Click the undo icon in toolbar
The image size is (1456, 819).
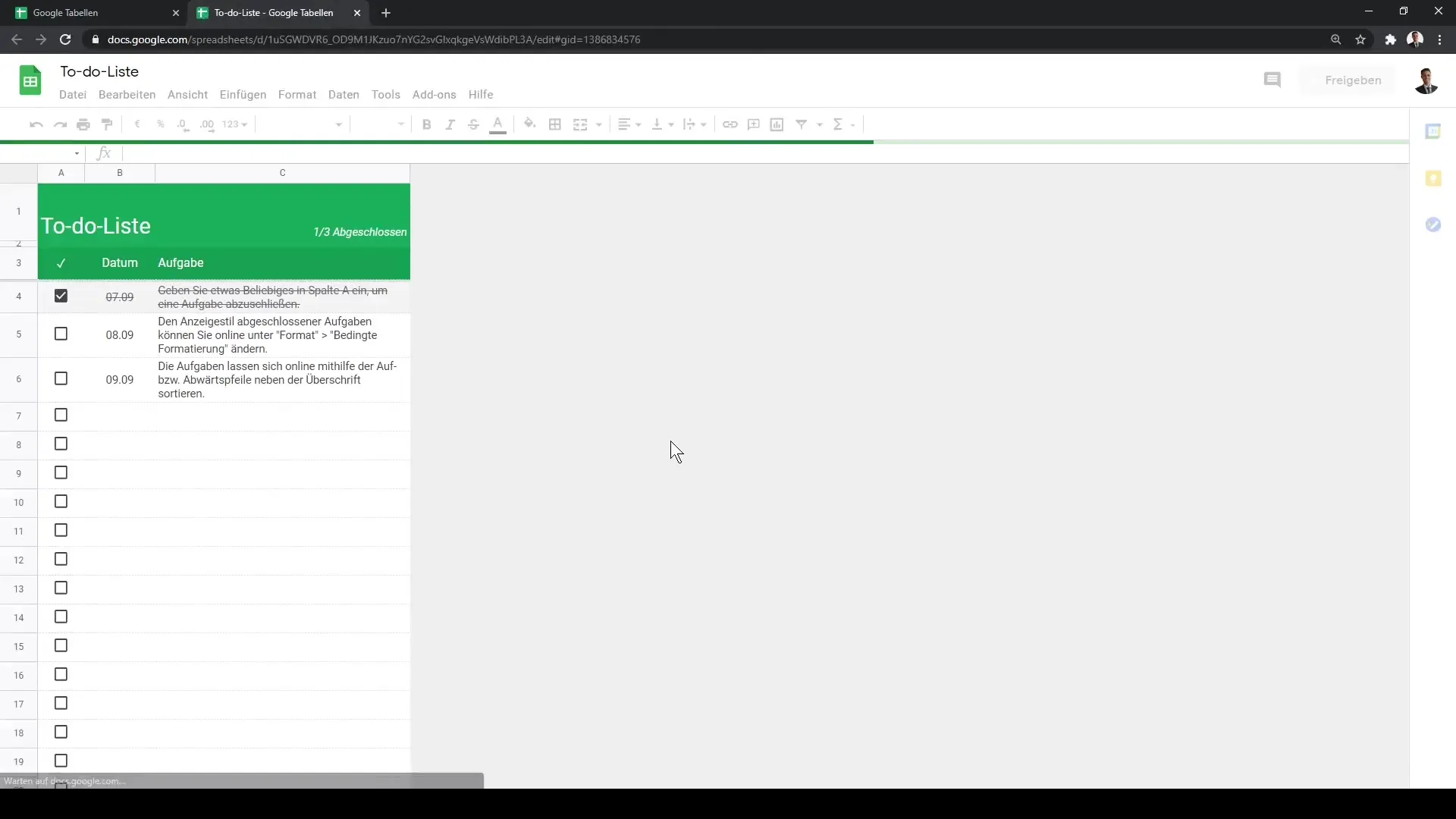36,124
